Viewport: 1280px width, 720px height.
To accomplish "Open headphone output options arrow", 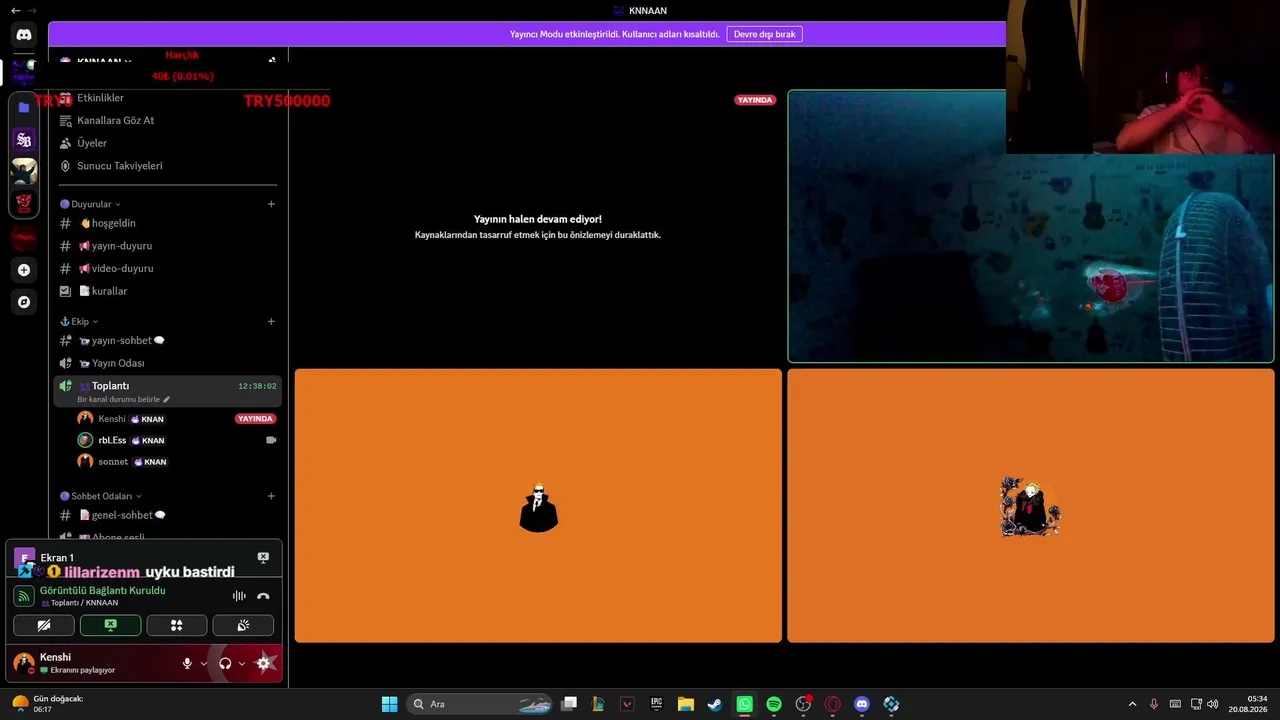I will click(x=242, y=663).
